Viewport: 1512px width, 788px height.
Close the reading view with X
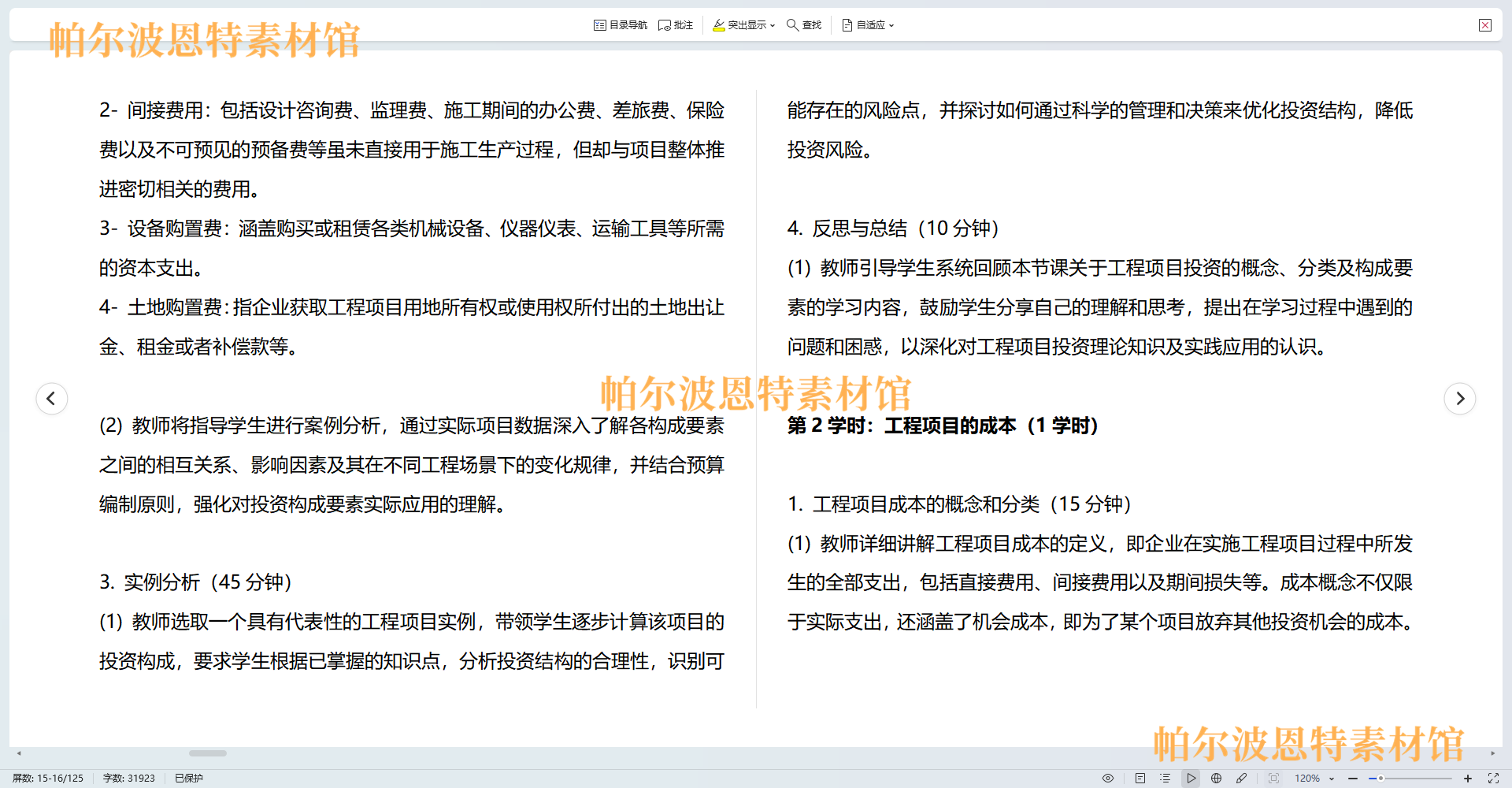tap(1485, 25)
